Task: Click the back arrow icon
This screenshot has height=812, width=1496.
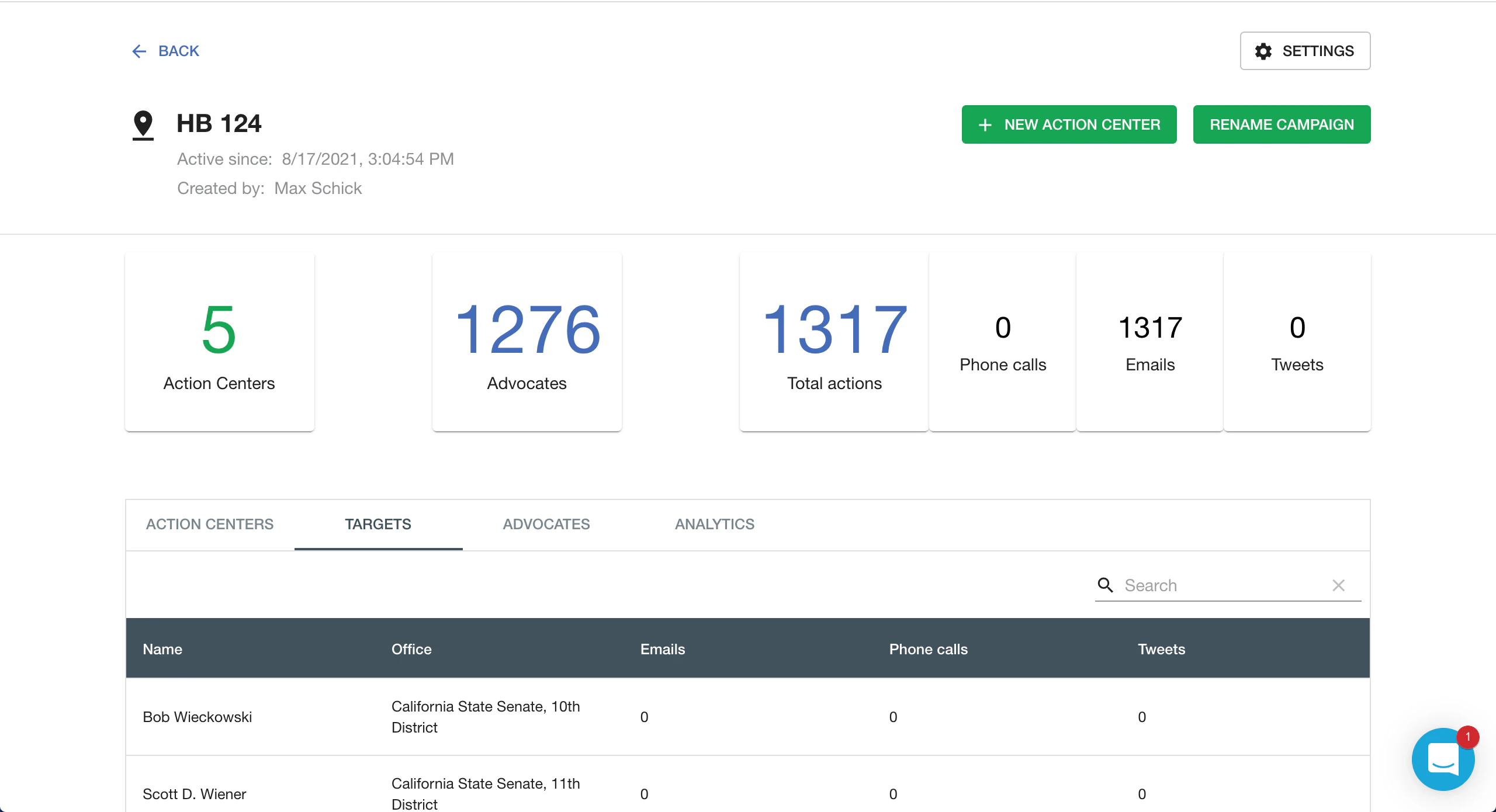Action: click(x=139, y=51)
